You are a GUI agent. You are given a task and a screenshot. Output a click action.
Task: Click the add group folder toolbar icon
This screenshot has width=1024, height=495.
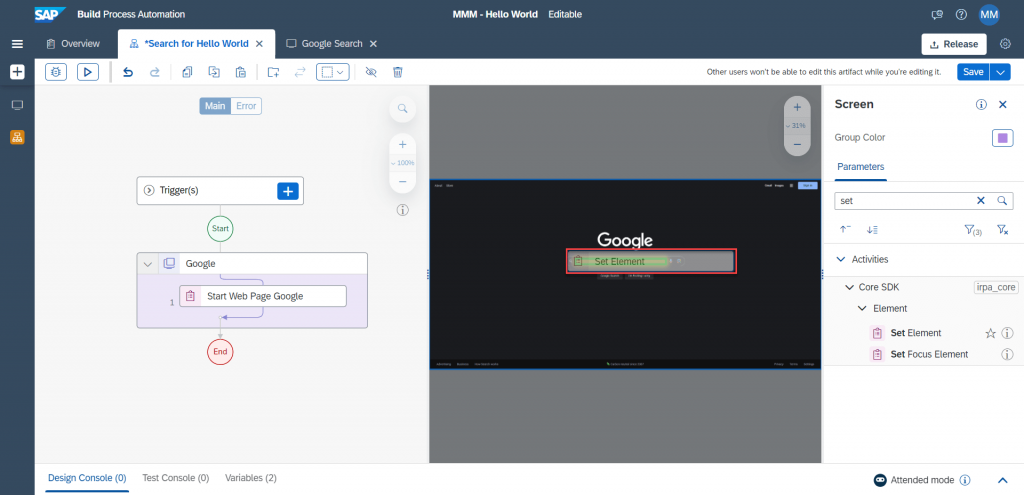coord(274,72)
